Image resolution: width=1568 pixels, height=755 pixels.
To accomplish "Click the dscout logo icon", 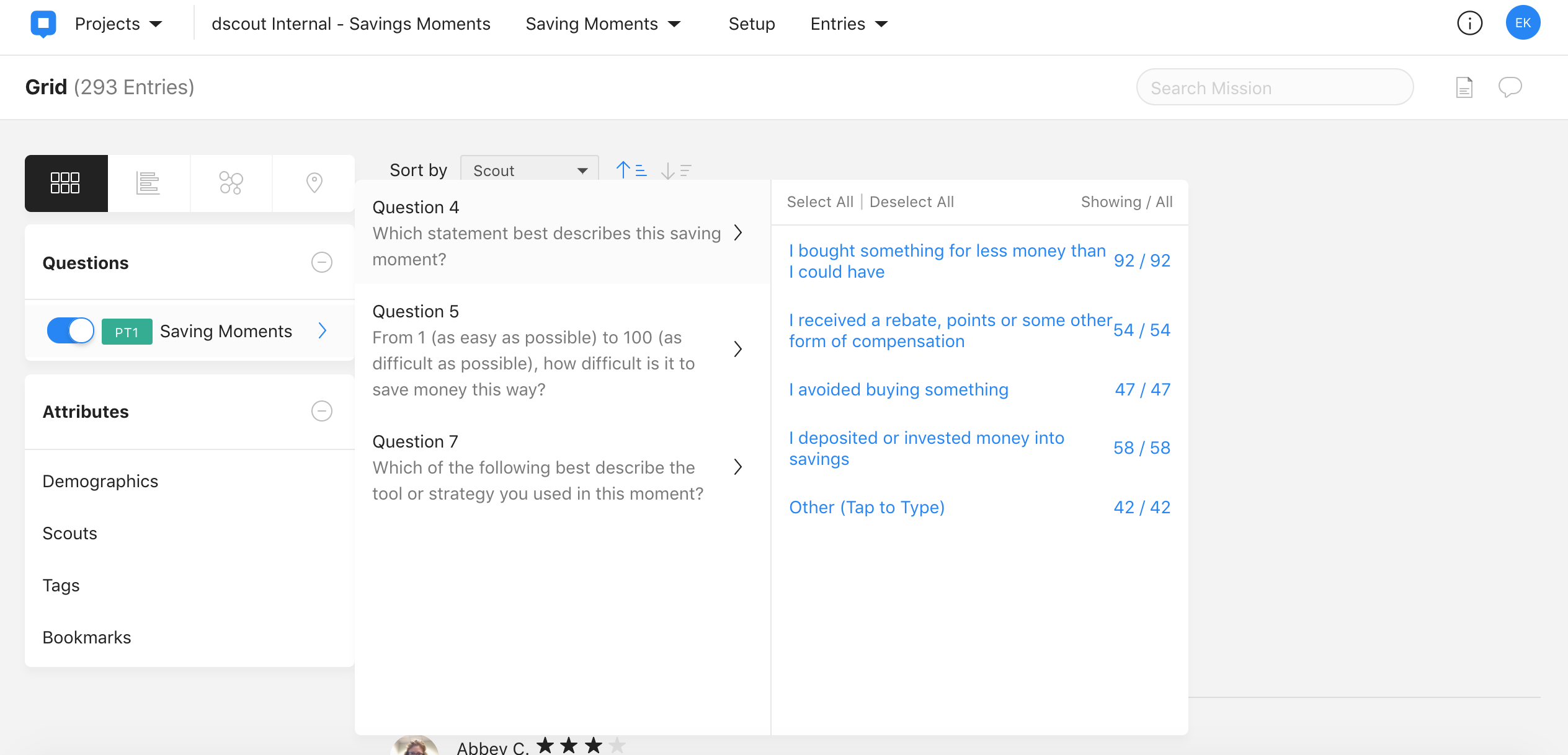I will (x=43, y=24).
